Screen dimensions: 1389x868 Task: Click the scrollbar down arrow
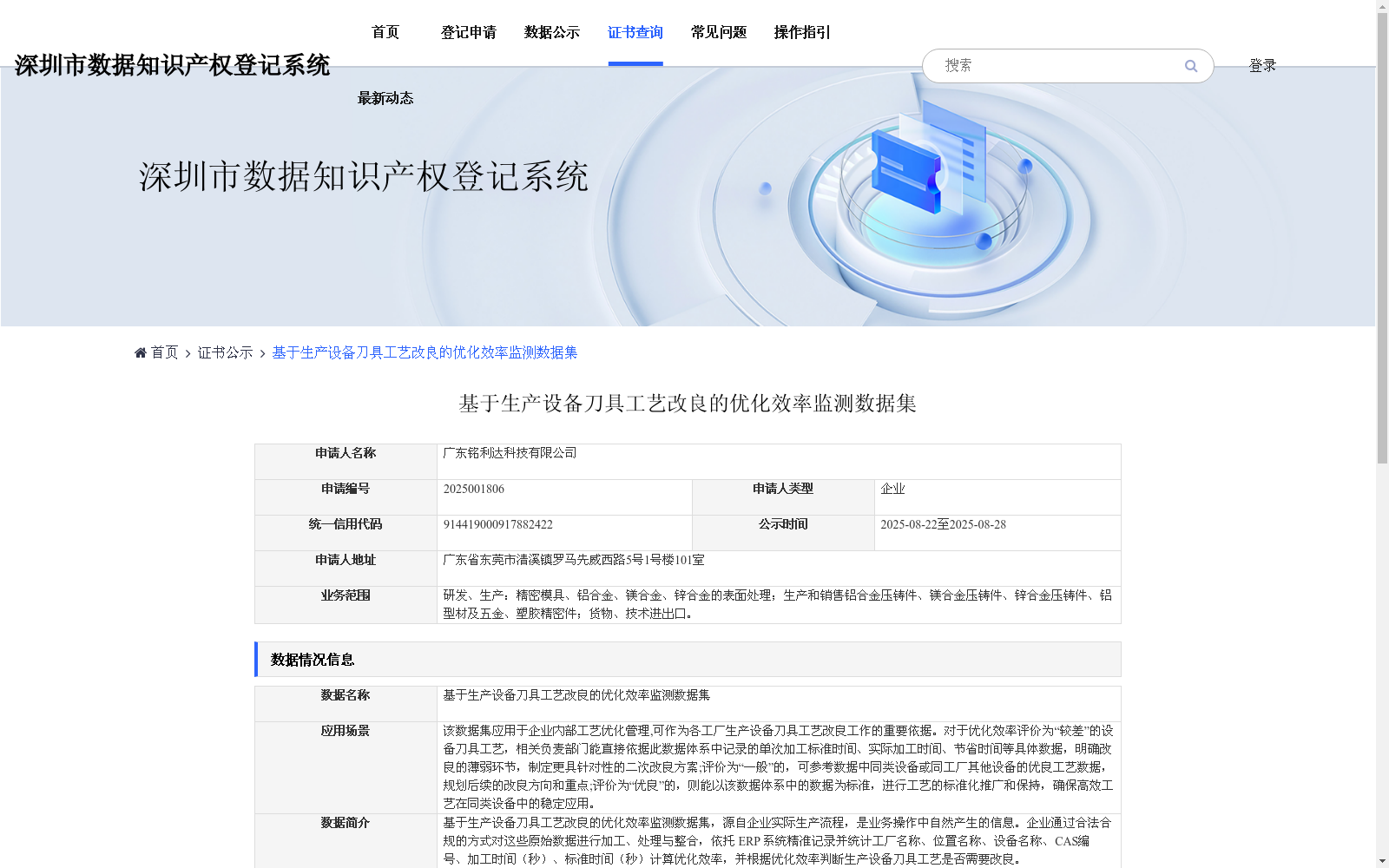(1382, 861)
